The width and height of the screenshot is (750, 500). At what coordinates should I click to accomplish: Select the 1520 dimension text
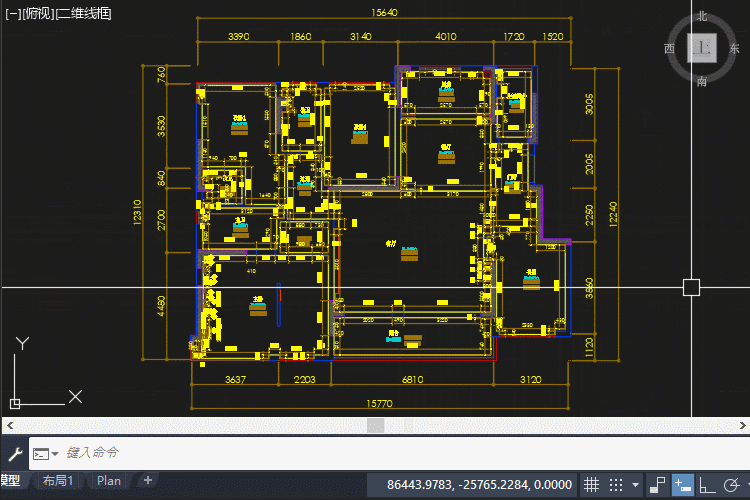[552, 36]
